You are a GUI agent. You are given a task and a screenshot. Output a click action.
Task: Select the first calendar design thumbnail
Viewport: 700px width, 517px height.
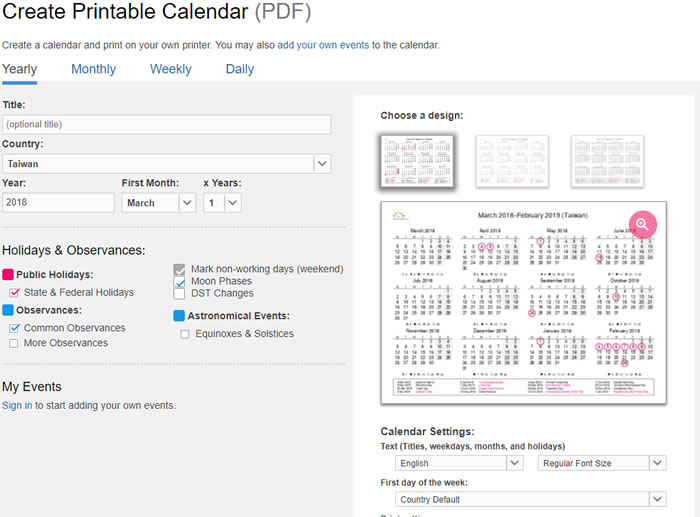coord(417,161)
